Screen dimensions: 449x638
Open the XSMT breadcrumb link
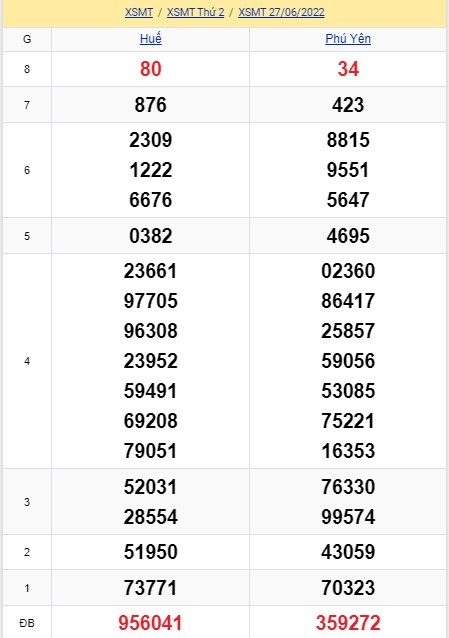(x=139, y=12)
